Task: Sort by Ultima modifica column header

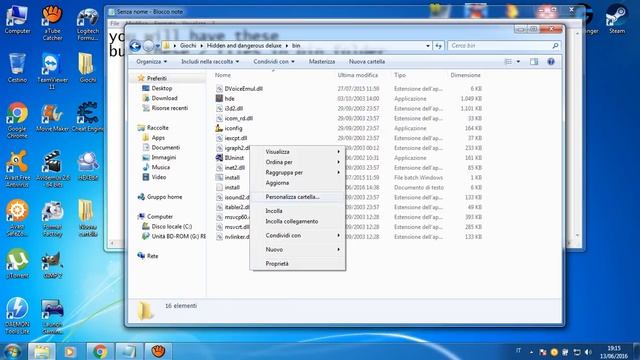Action: [358, 75]
